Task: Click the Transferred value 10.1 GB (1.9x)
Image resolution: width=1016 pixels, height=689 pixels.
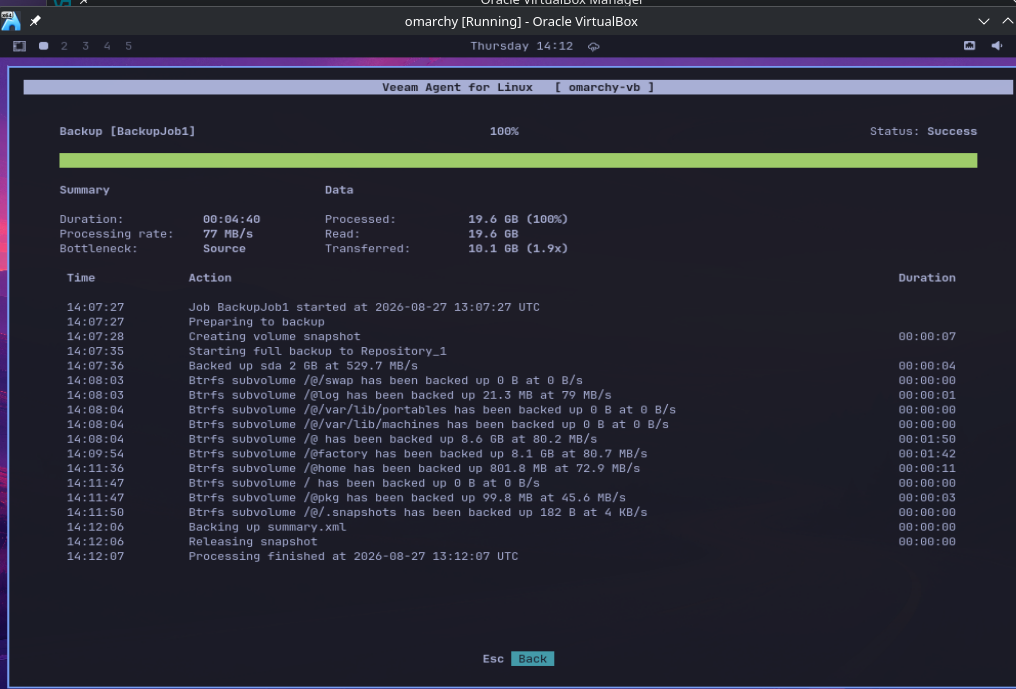Action: click(518, 248)
